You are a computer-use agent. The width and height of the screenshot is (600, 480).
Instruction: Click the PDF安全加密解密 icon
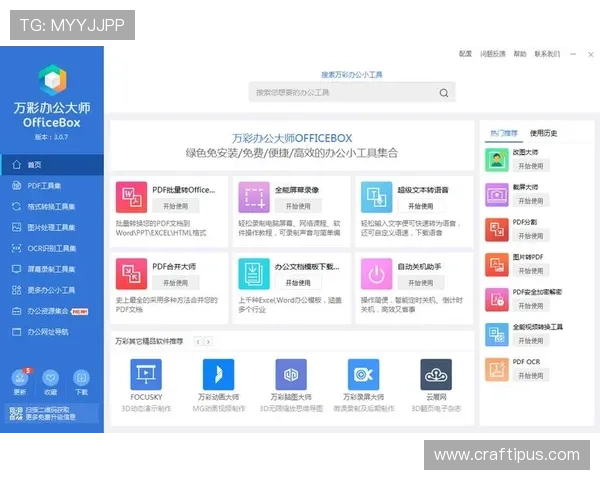(x=497, y=300)
